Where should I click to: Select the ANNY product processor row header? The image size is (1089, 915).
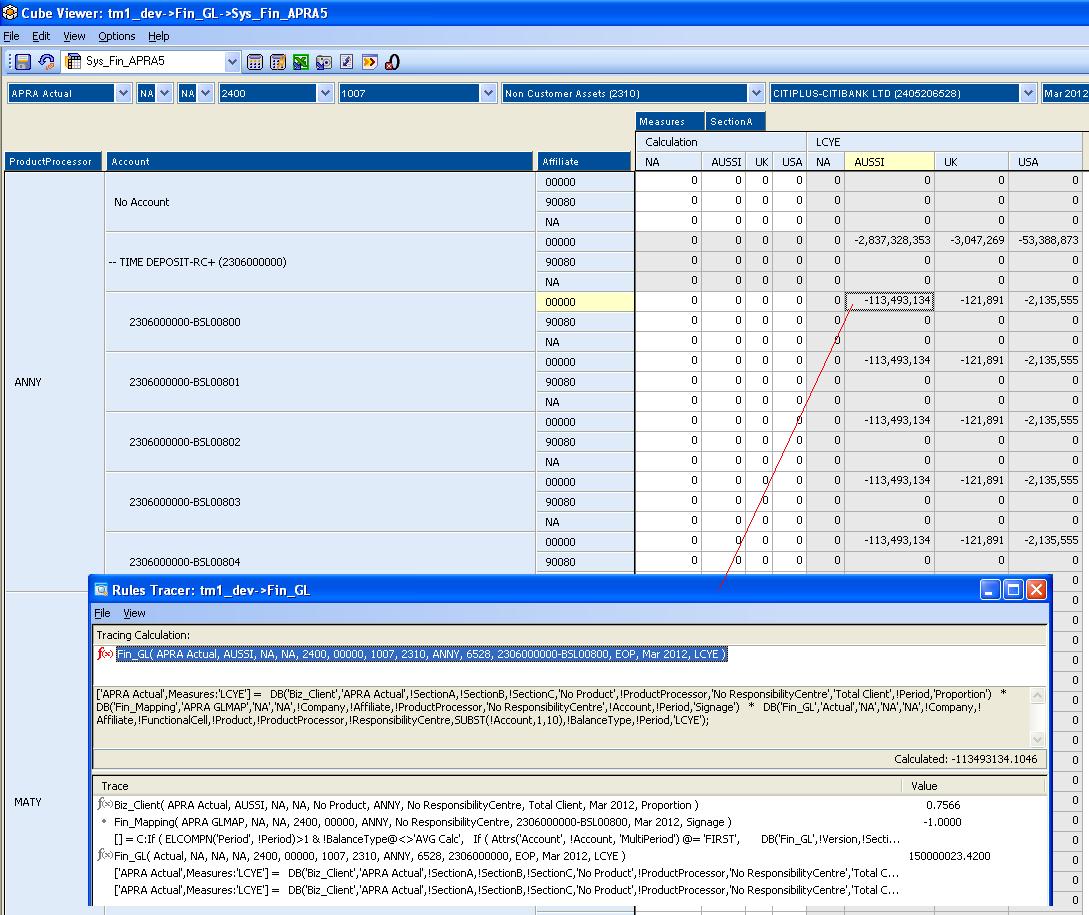coord(53,382)
